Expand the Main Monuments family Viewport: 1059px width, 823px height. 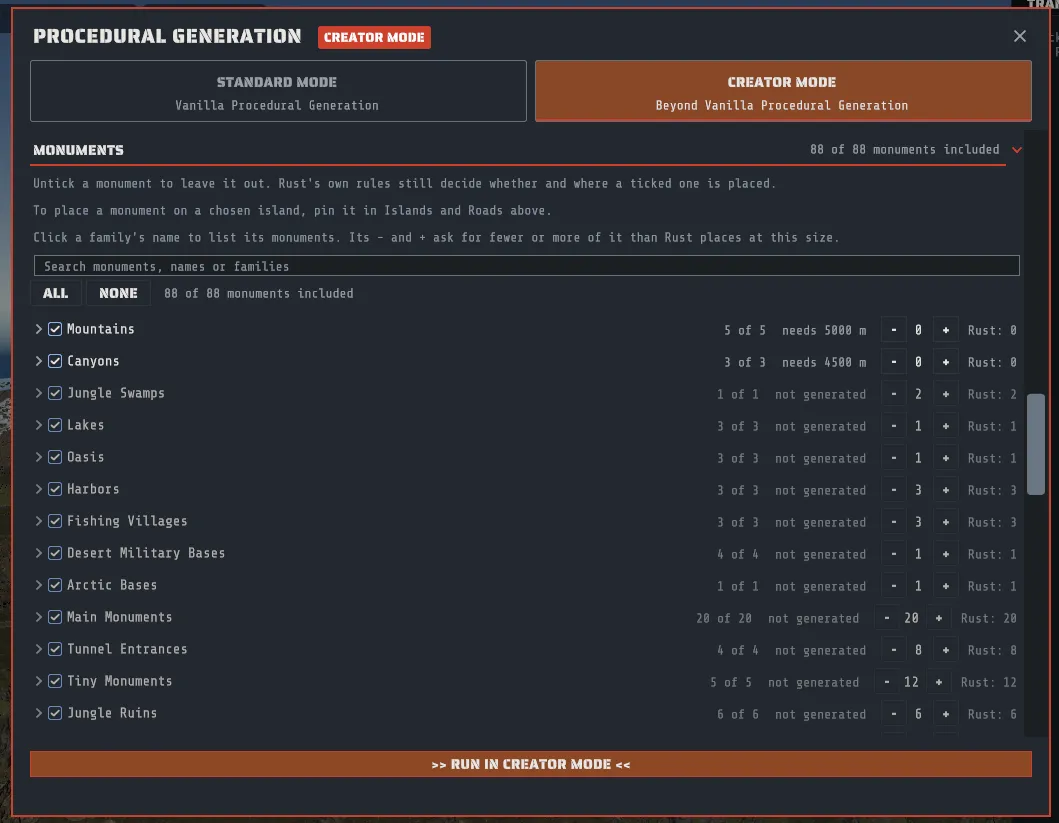[x=38, y=617]
